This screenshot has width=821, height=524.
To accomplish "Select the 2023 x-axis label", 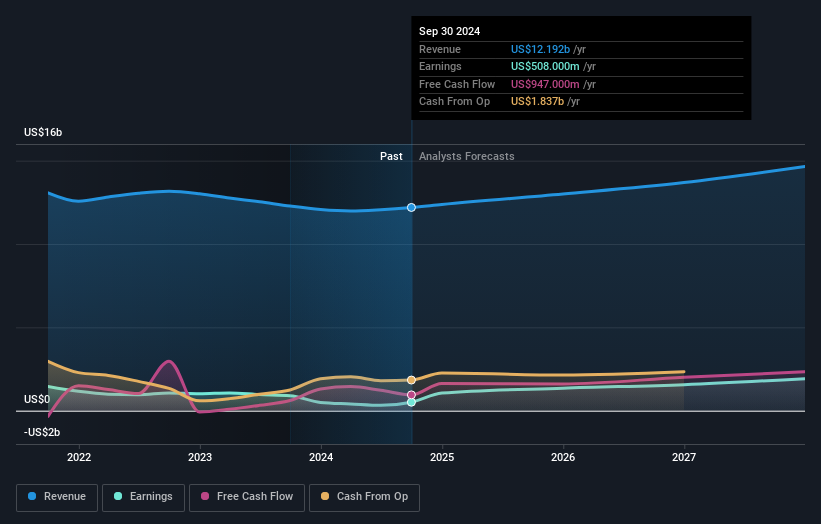I will (200, 458).
